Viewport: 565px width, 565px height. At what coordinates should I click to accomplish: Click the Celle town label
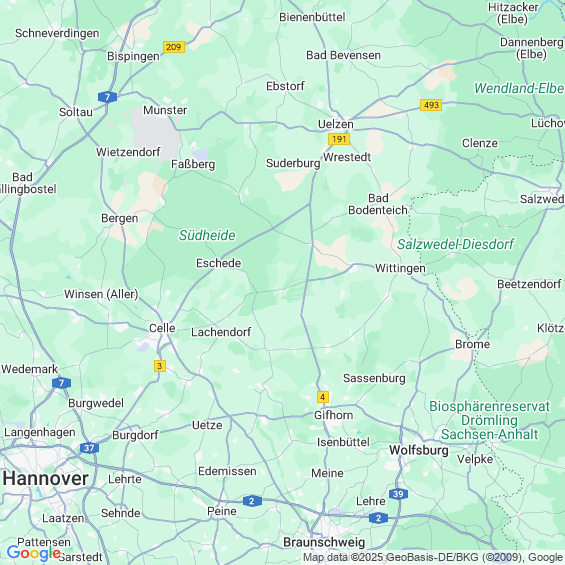[162, 328]
